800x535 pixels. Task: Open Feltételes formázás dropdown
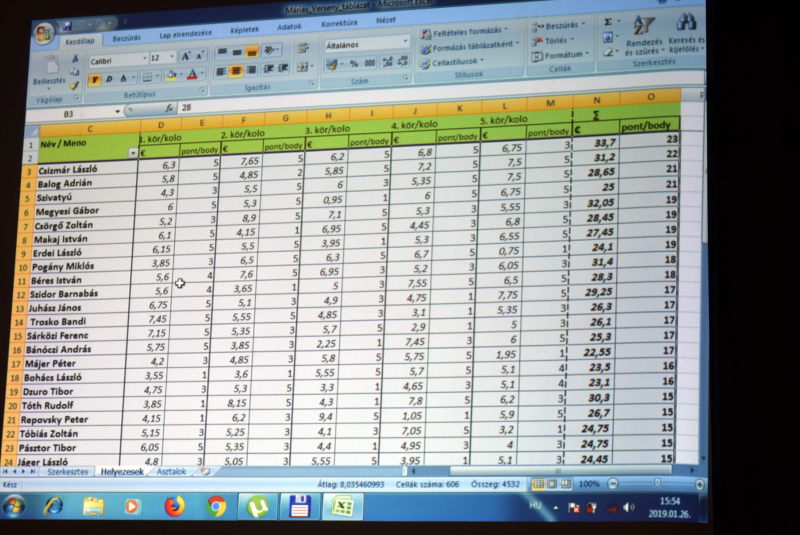464,32
